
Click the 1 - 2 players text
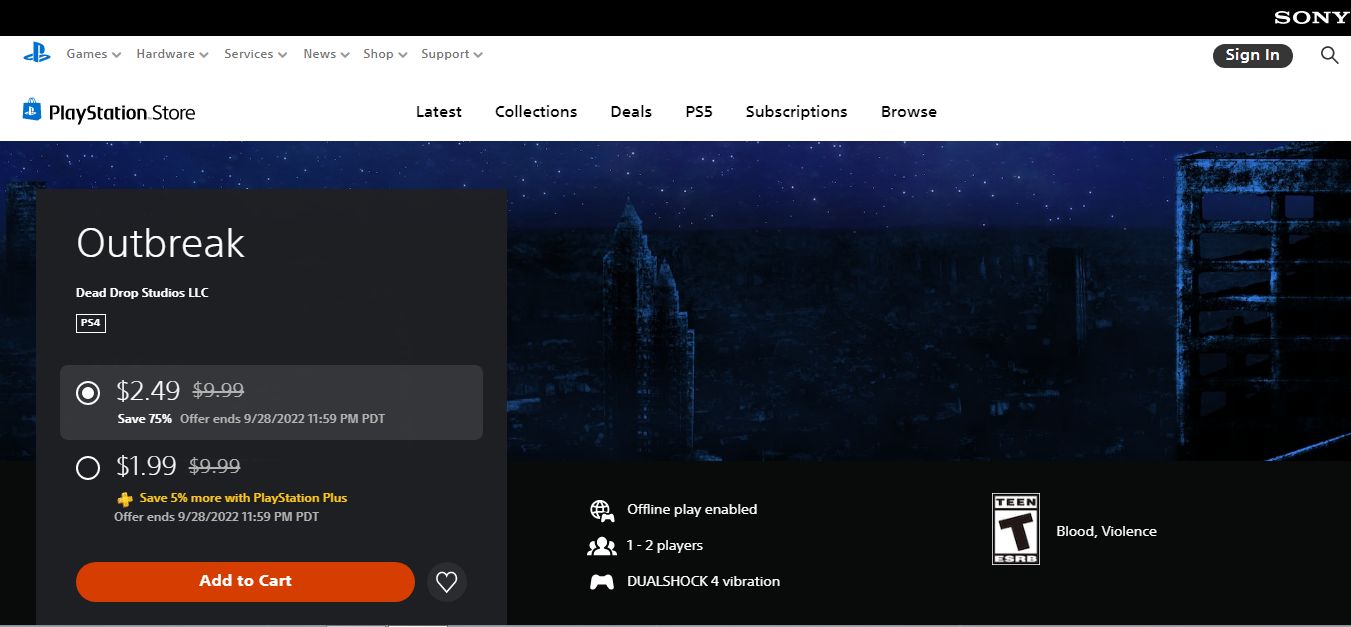665,546
